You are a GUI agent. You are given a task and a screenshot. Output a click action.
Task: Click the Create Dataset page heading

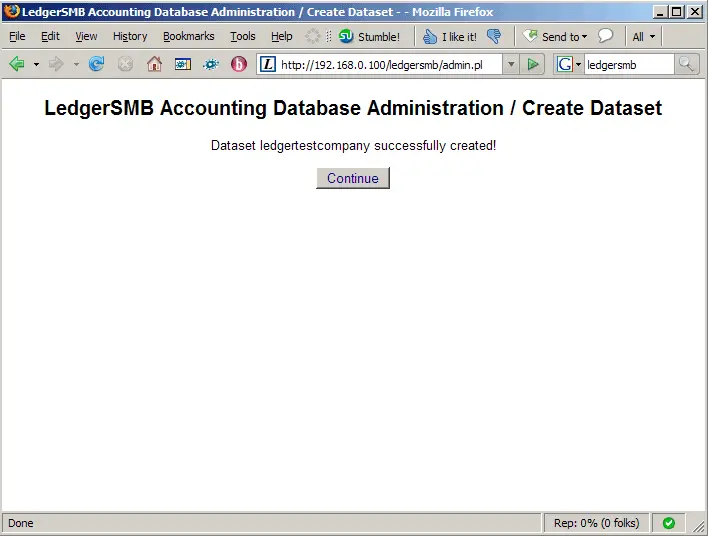point(353,108)
